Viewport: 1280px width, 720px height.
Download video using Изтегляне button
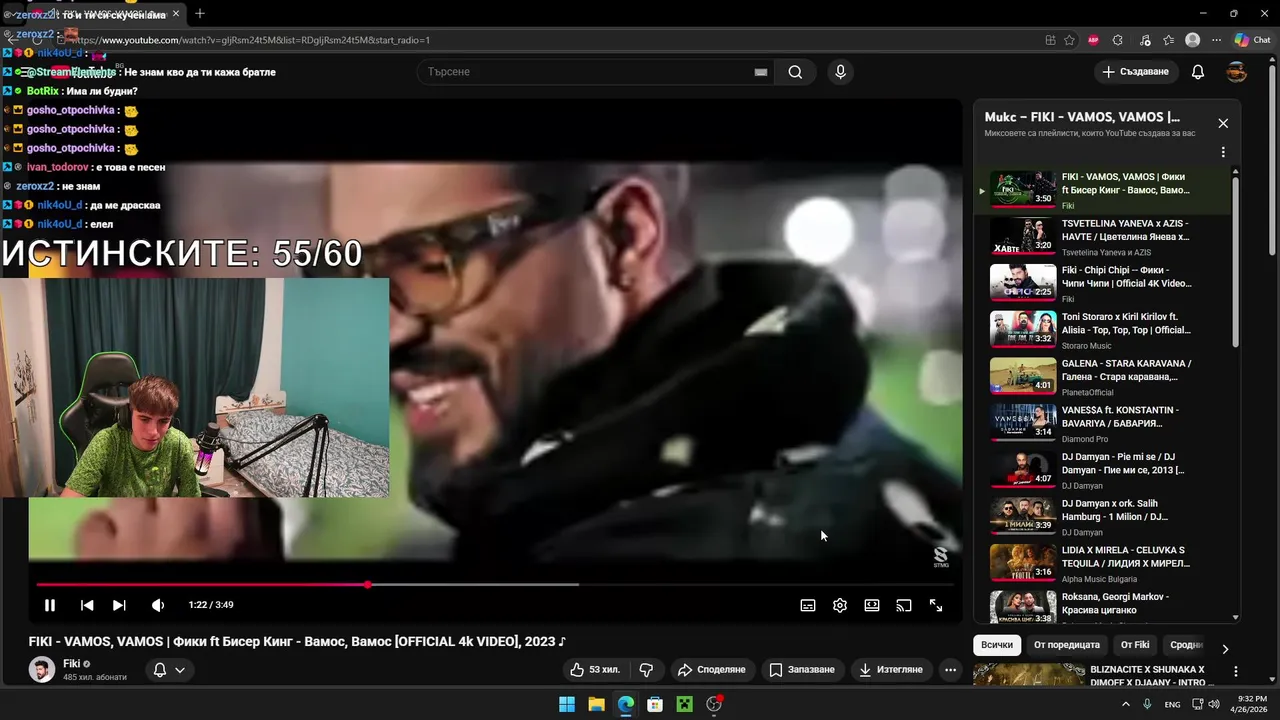pyautogui.click(x=891, y=669)
